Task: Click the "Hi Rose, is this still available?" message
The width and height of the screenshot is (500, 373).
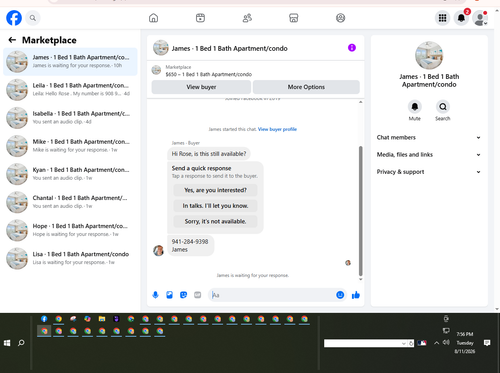Action: point(209,154)
